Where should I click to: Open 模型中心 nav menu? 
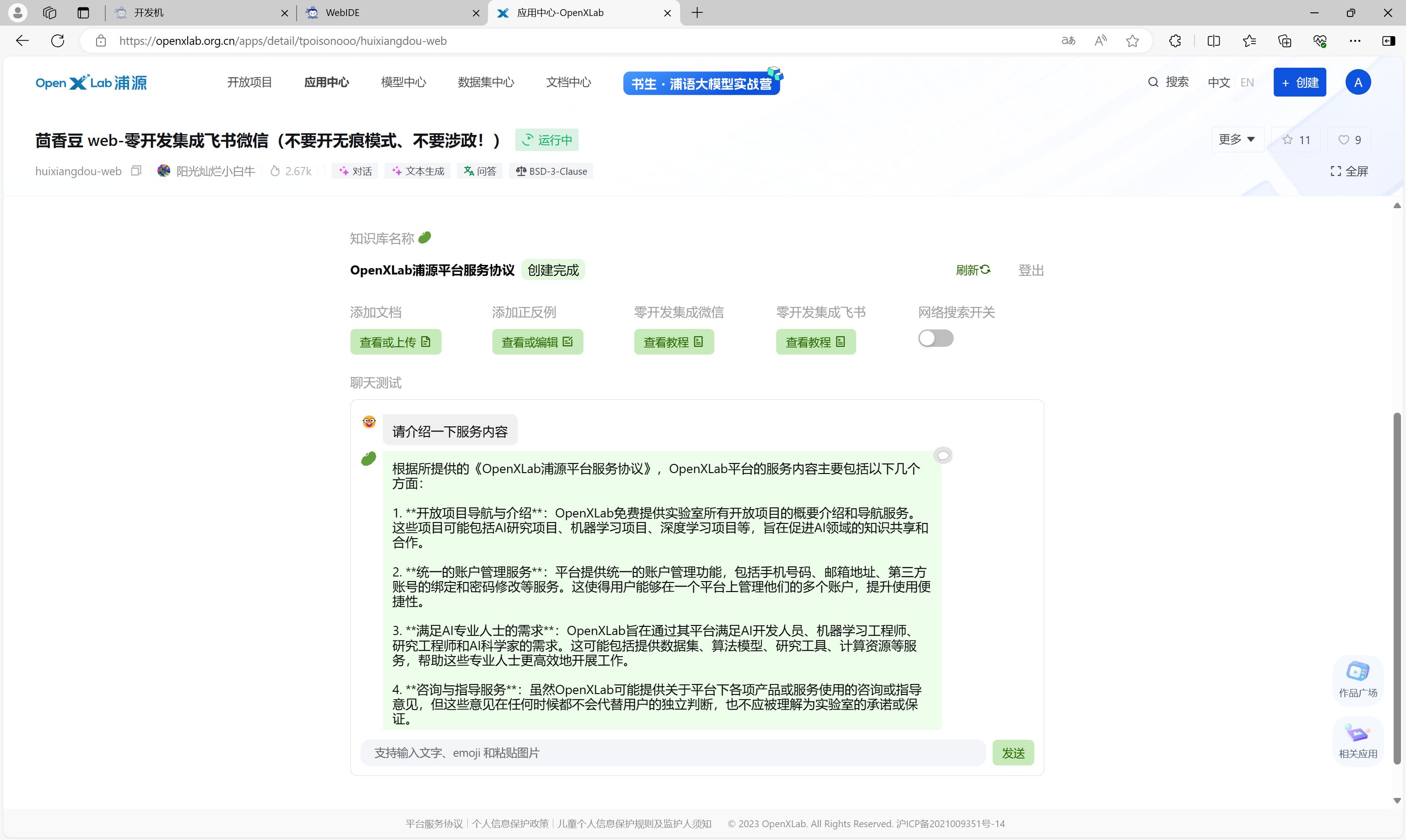coord(403,82)
